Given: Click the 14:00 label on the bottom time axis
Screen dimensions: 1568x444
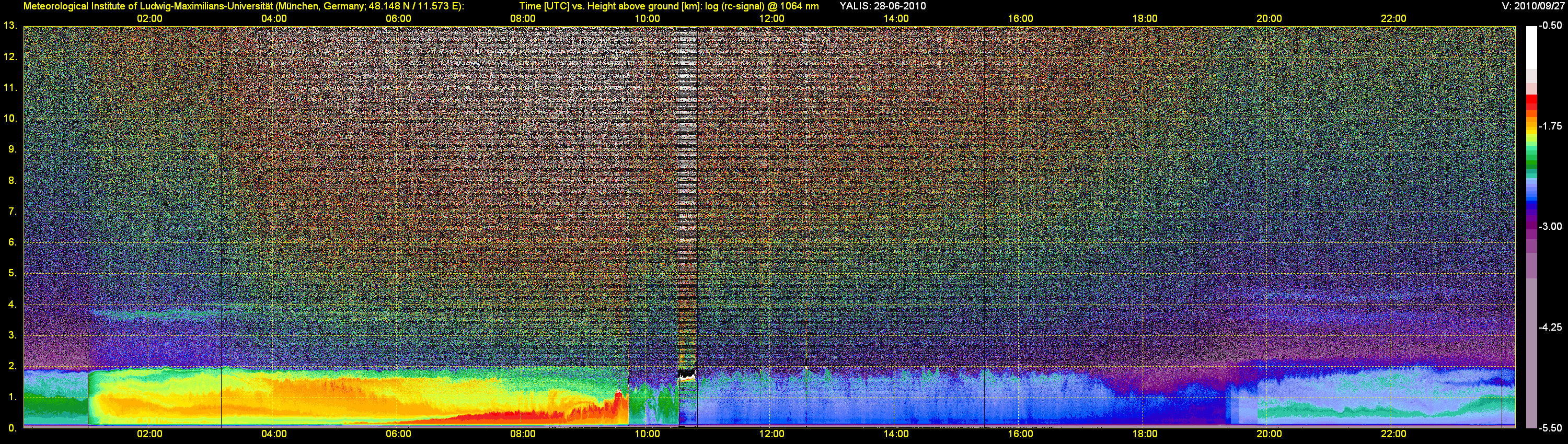Looking at the screenshot, I should click(x=896, y=434).
